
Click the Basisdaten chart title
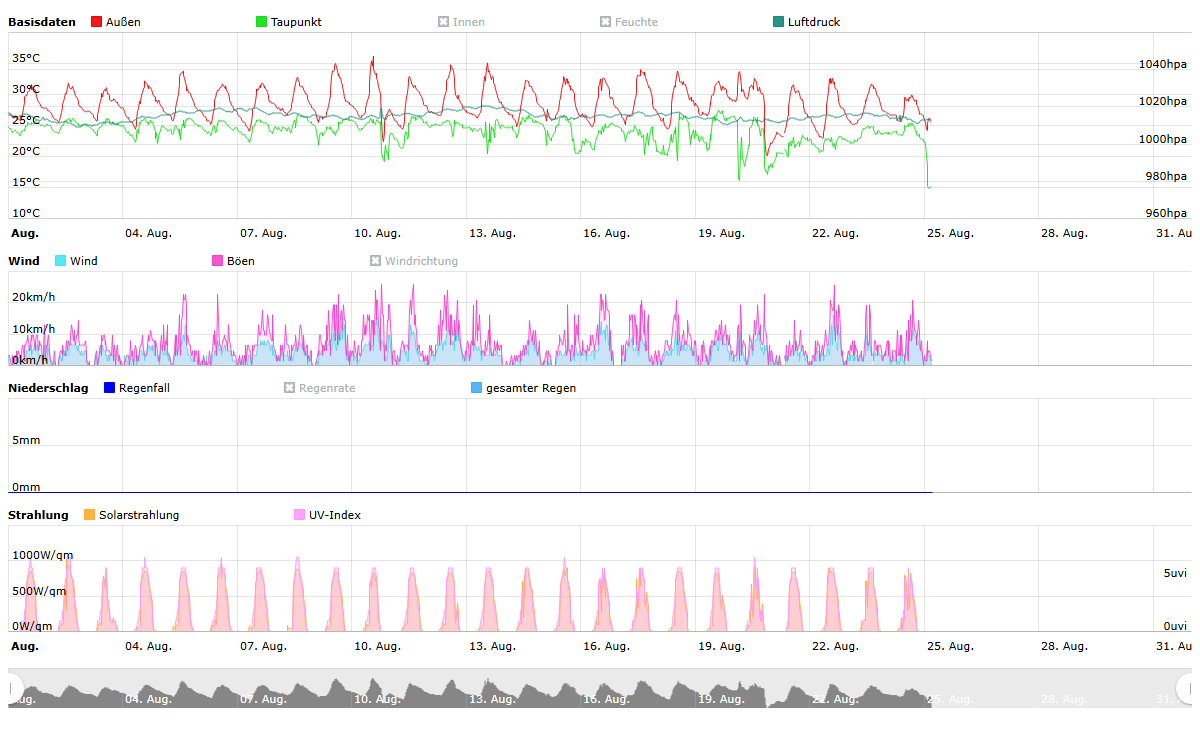pyautogui.click(x=42, y=22)
